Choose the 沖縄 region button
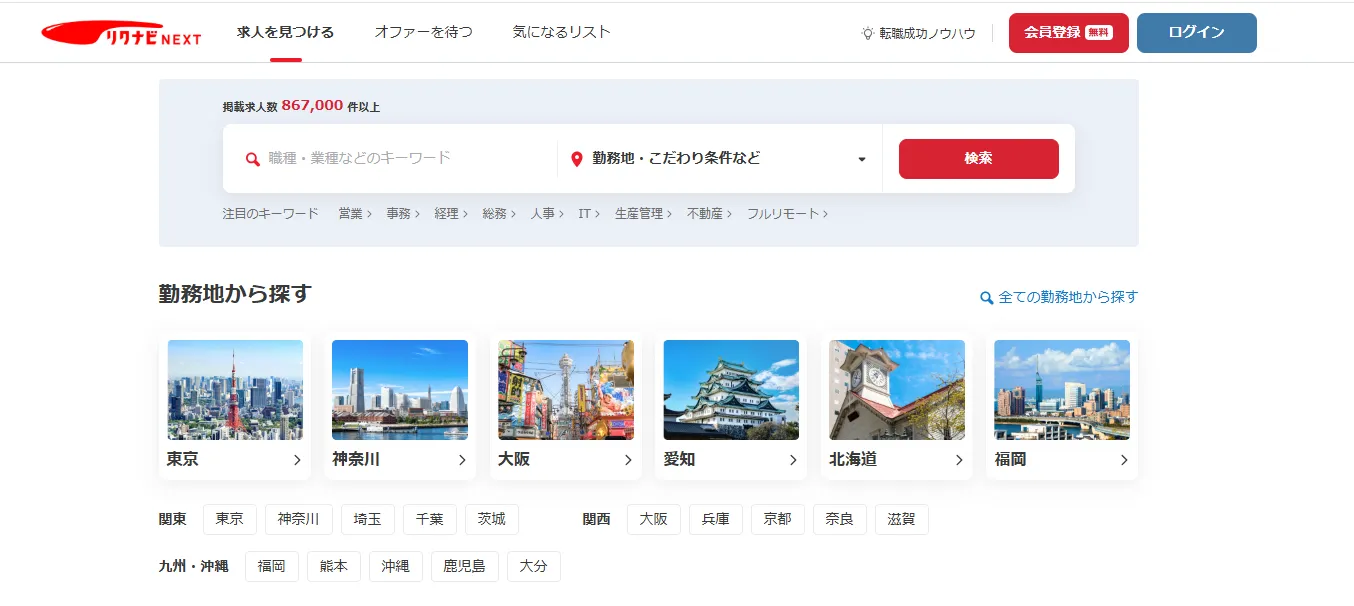This screenshot has height=606, width=1354. tap(396, 566)
